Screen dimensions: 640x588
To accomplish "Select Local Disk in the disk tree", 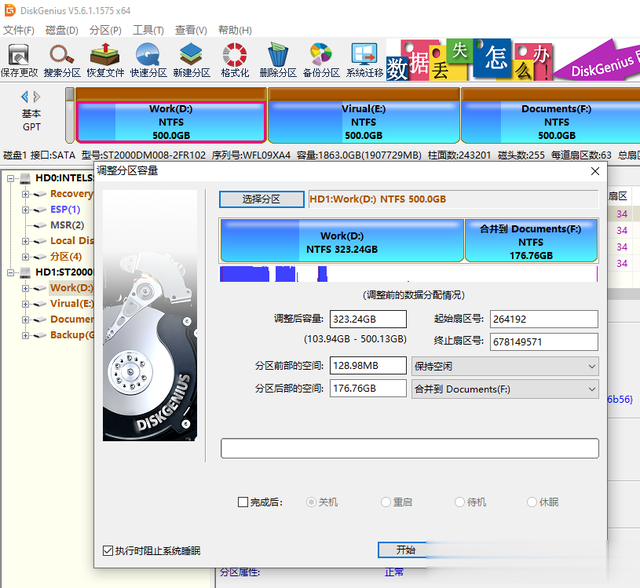I will (x=72, y=241).
